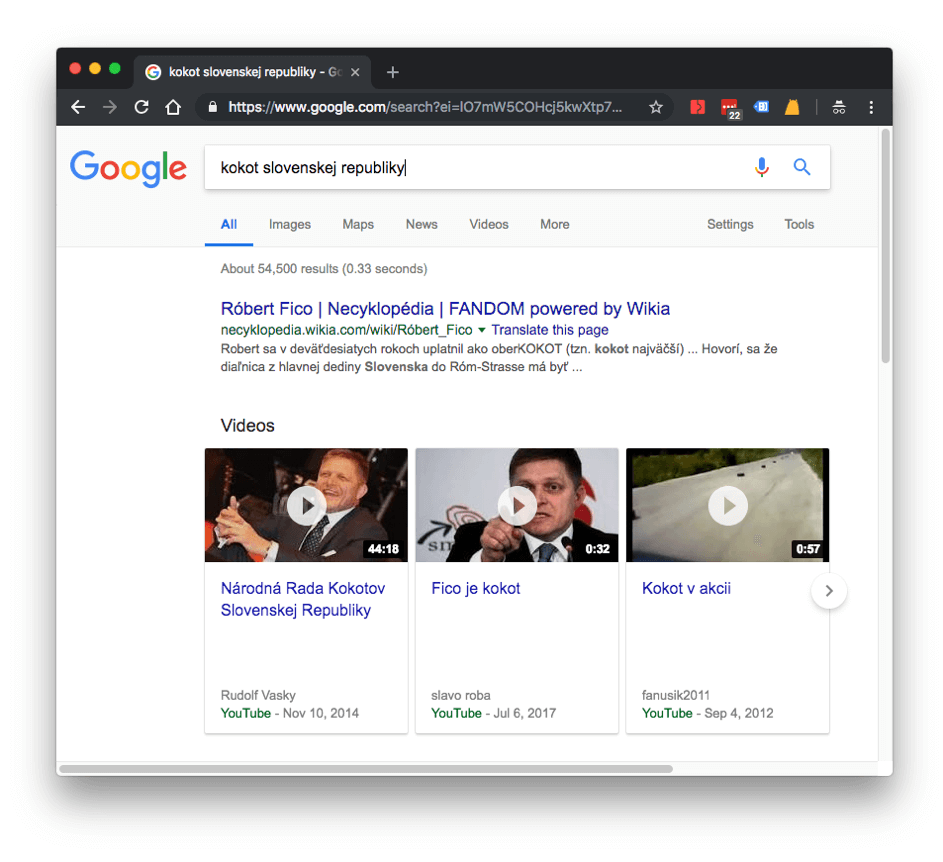Switch to the News tab
Screen dimensions: 943x862
[x=422, y=224]
